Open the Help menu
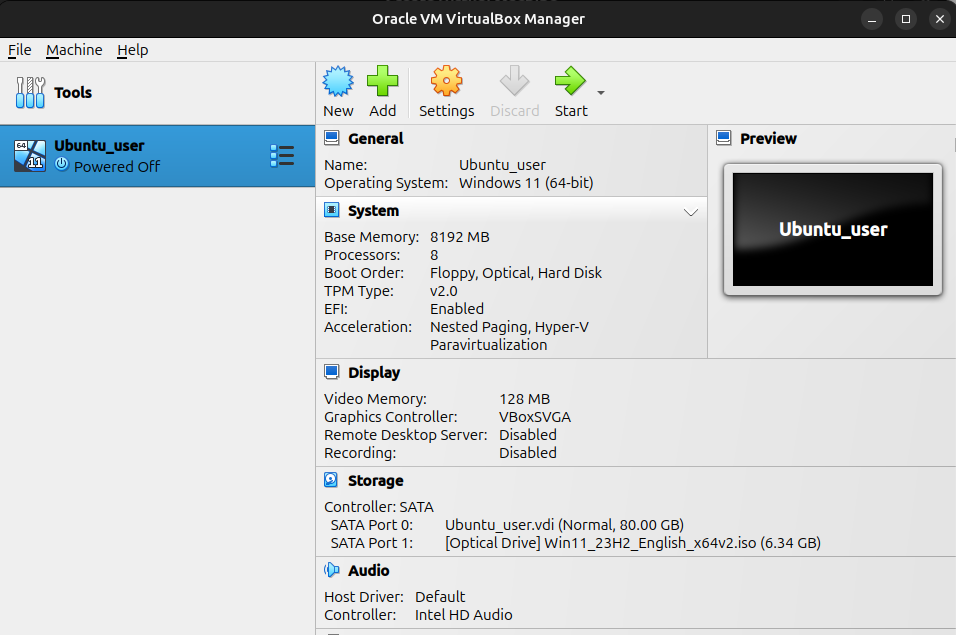The width and height of the screenshot is (956, 635). (x=133, y=50)
